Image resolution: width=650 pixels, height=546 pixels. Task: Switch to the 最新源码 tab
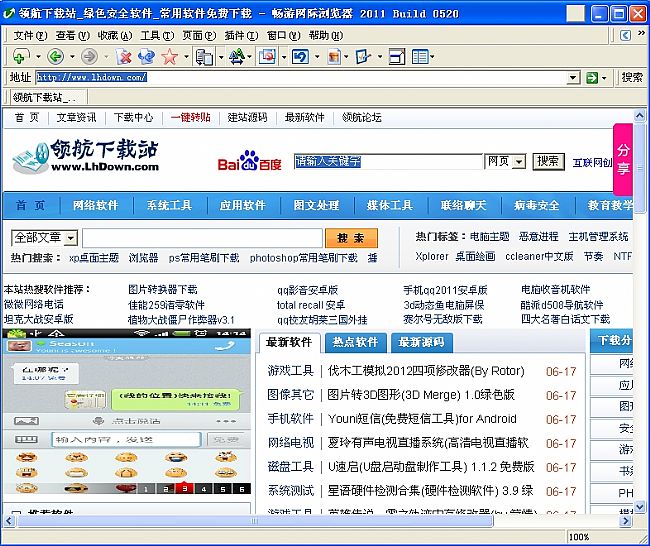click(422, 342)
